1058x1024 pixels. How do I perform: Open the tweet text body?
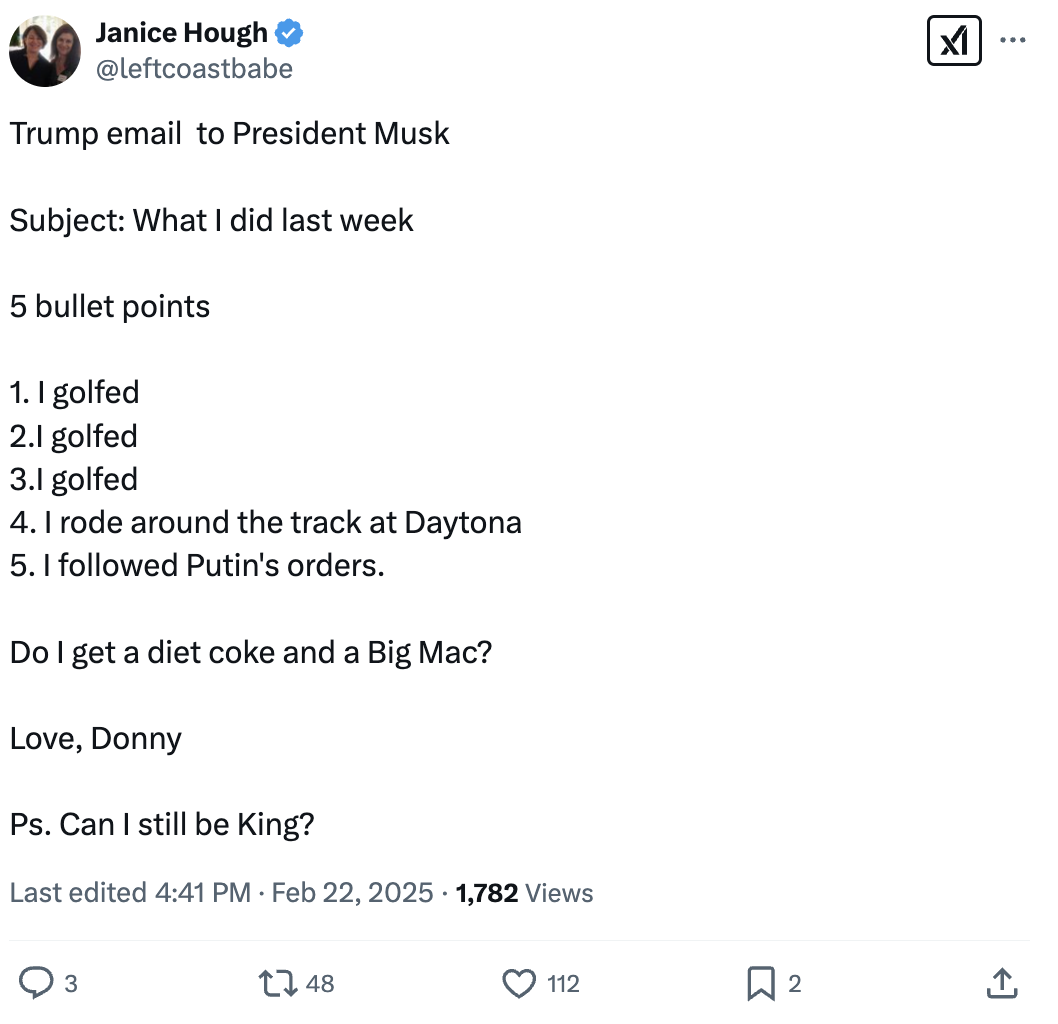pyautogui.click(x=260, y=478)
